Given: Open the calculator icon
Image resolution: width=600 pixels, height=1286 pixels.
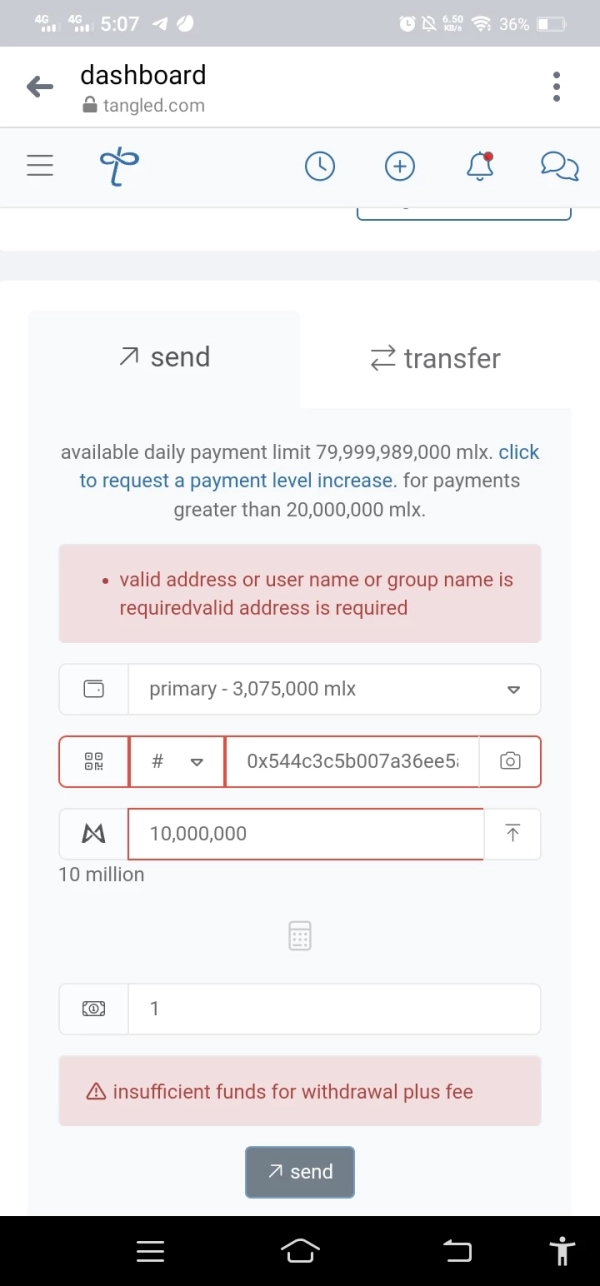Looking at the screenshot, I should [300, 936].
